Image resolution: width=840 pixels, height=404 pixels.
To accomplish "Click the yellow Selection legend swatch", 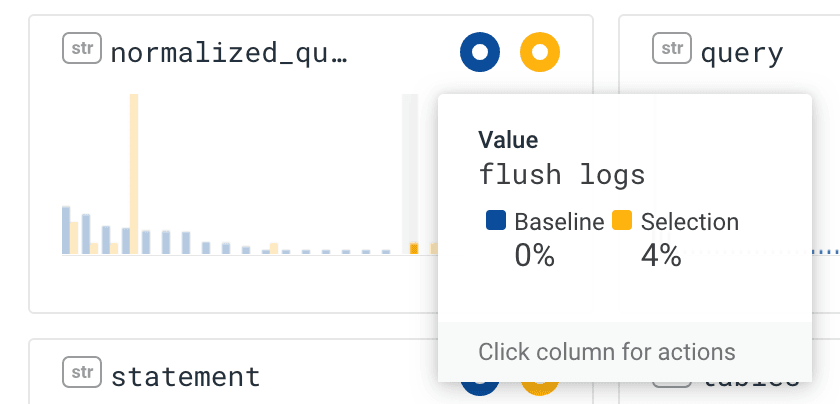I will [622, 220].
